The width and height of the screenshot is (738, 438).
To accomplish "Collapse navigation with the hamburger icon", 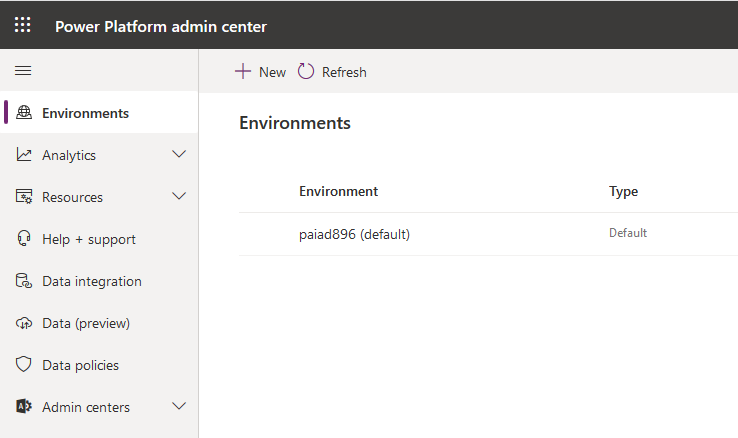I will pyautogui.click(x=22, y=71).
